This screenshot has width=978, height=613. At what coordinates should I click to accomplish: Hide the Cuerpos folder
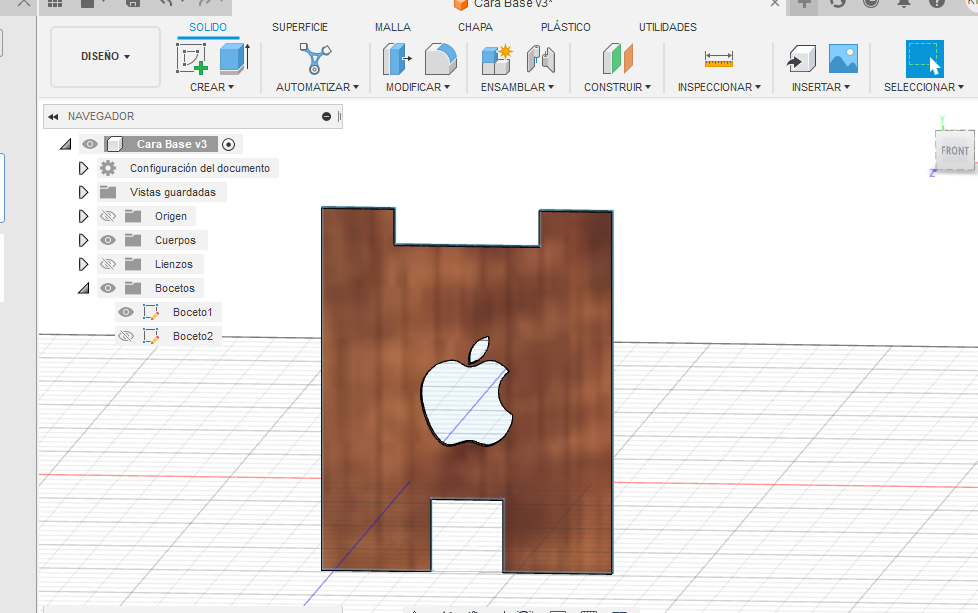tap(108, 240)
